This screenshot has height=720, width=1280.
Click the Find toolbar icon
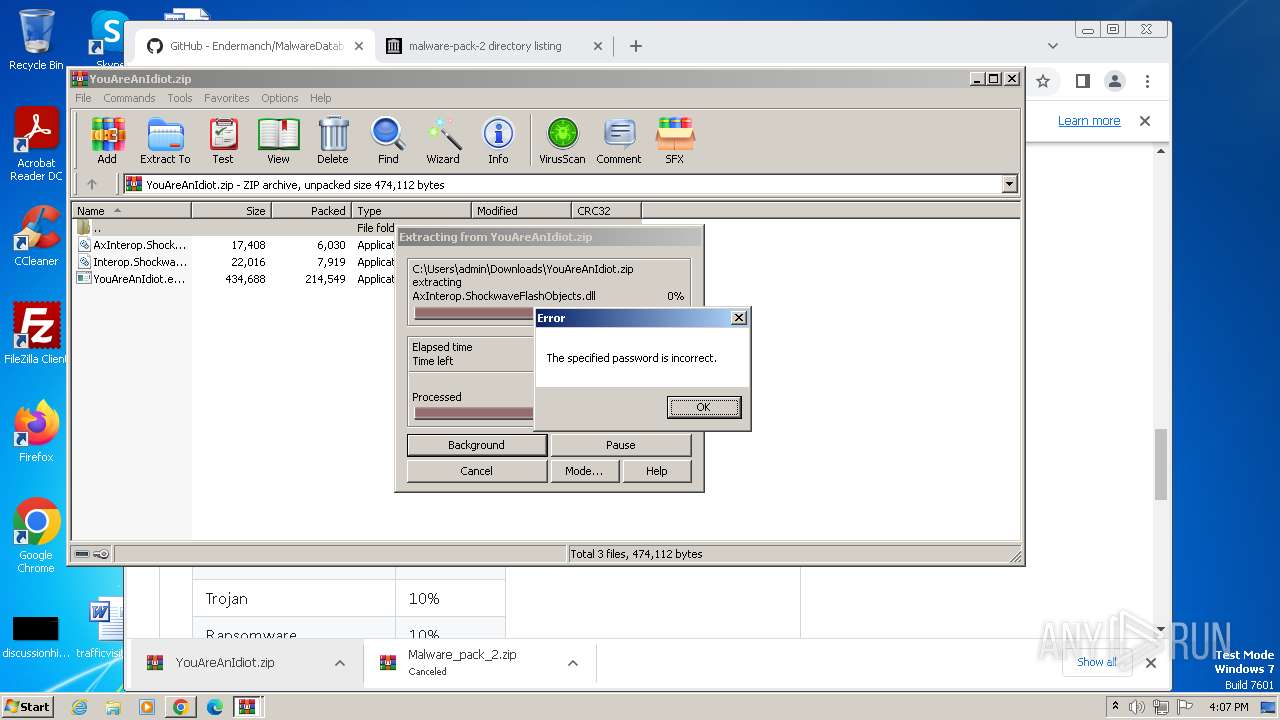click(x=388, y=140)
